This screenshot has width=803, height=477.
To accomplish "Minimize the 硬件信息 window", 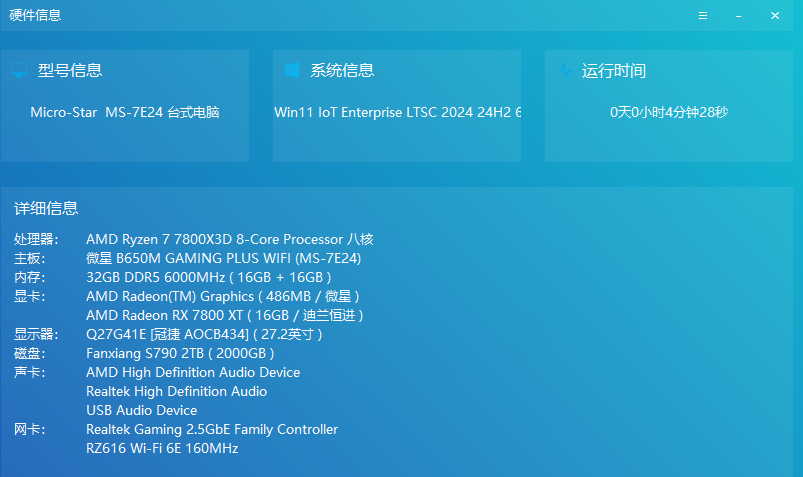I will [738, 16].
